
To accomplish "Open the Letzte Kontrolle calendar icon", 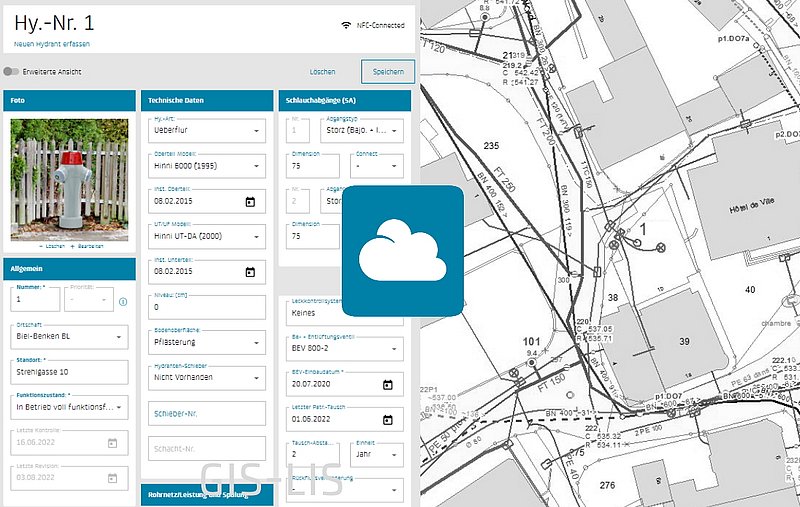I will 112,442.
